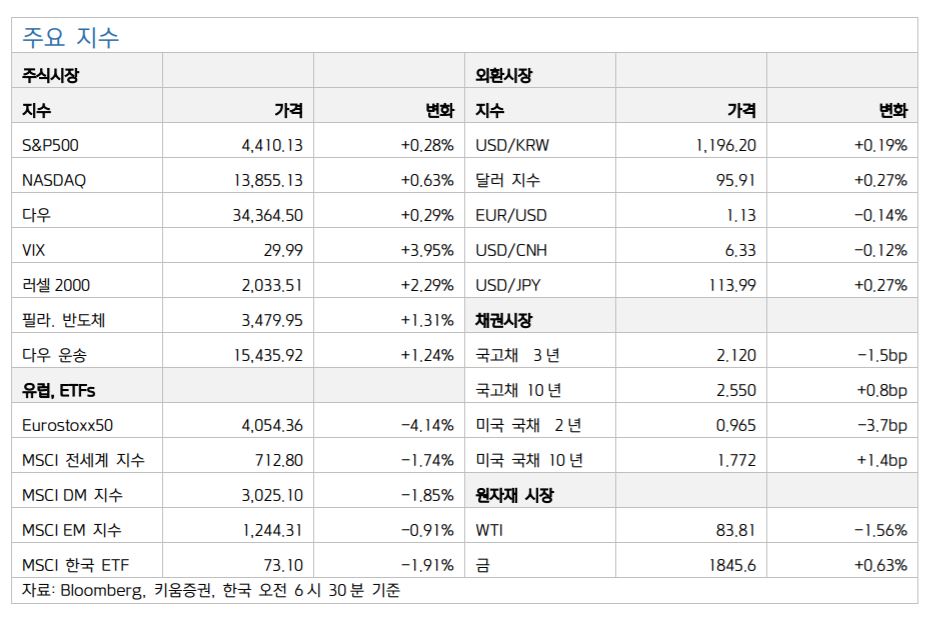Click the 채권시장 section header

(x=504, y=320)
